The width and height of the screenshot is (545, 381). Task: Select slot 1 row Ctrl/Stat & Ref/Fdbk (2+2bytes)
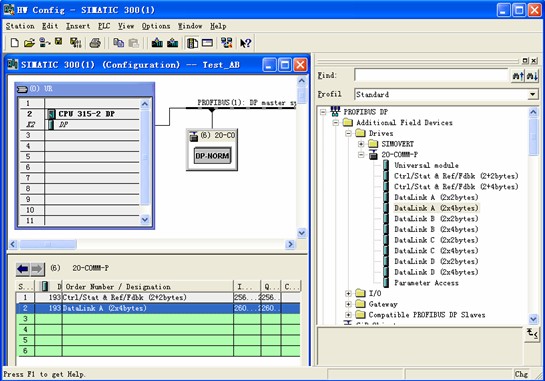pos(158,298)
